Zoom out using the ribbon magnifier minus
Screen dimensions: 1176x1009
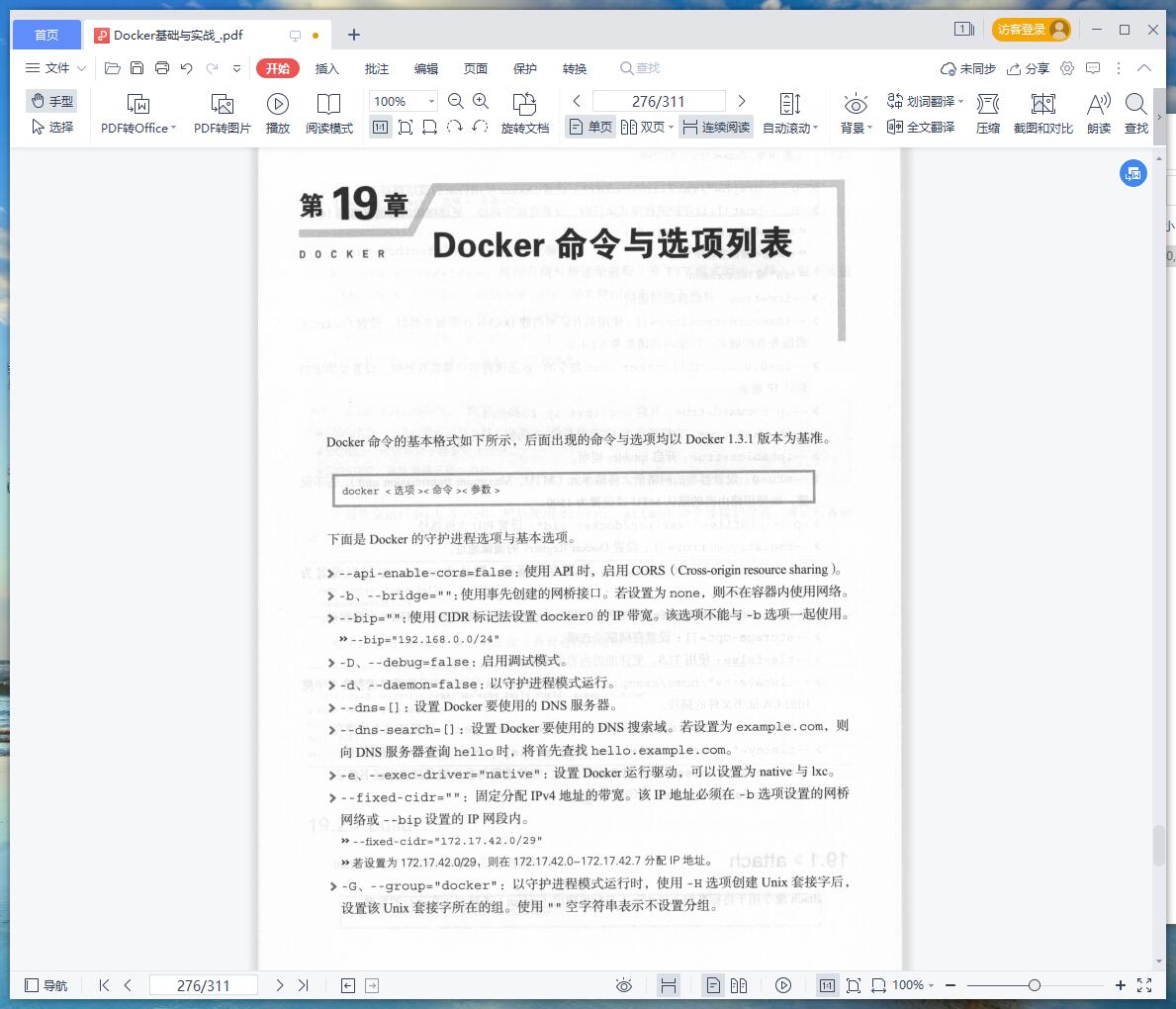(x=455, y=101)
